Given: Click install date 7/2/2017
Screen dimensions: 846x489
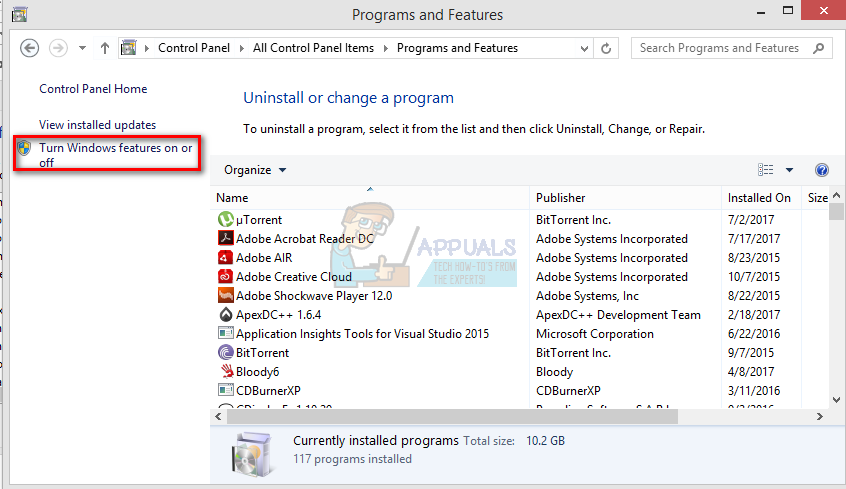Looking at the screenshot, I should point(751,220).
